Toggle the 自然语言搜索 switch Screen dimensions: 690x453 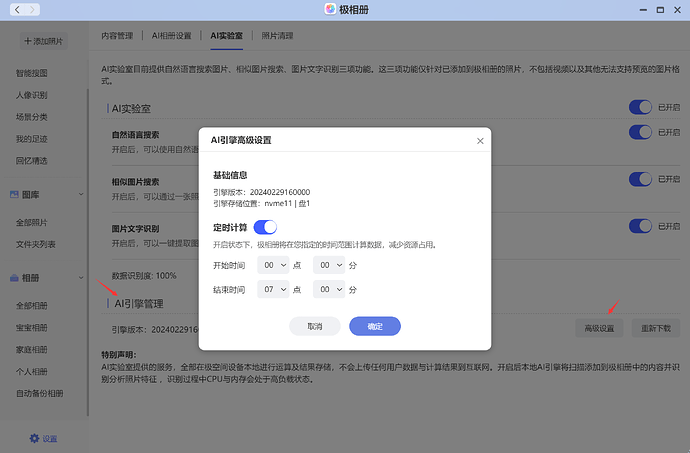640,132
